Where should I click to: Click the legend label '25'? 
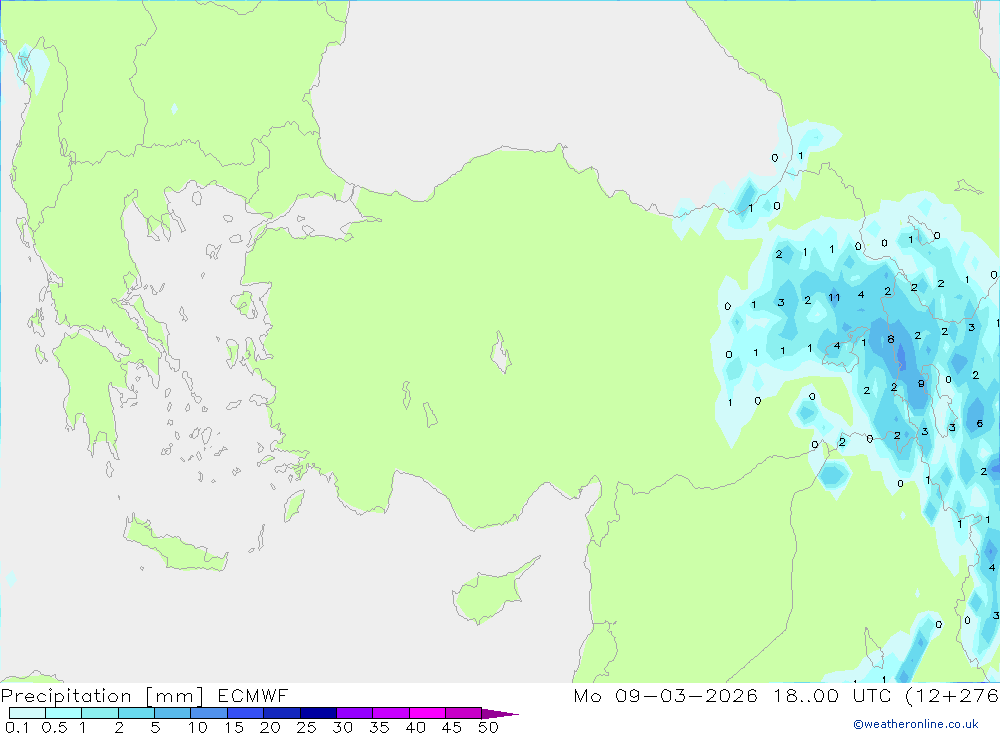(x=306, y=727)
